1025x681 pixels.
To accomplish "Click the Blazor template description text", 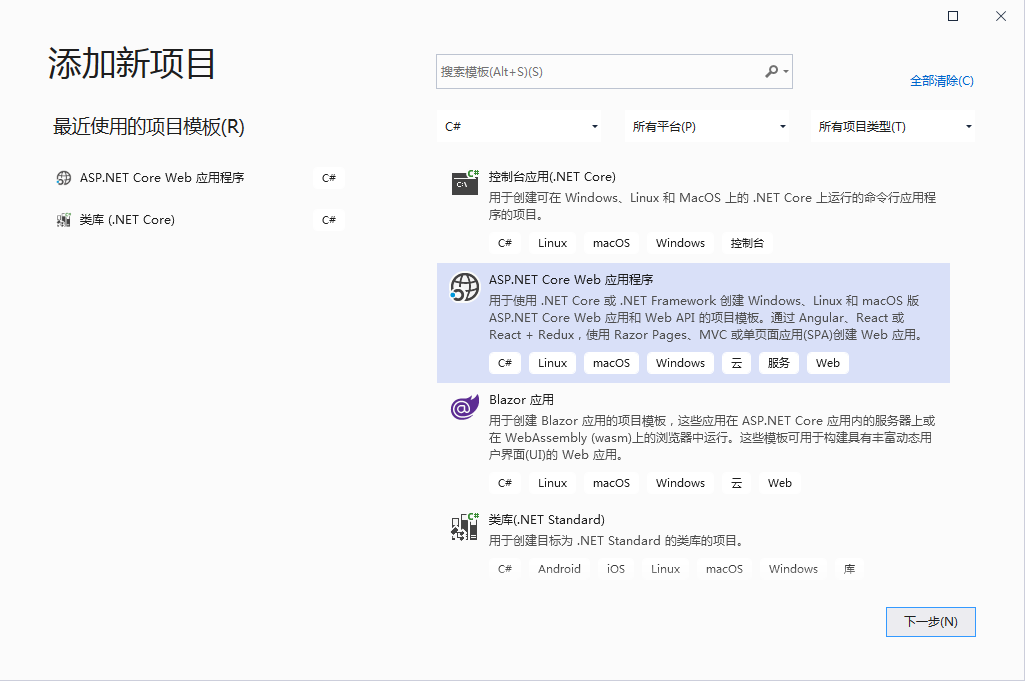I will coord(712,437).
